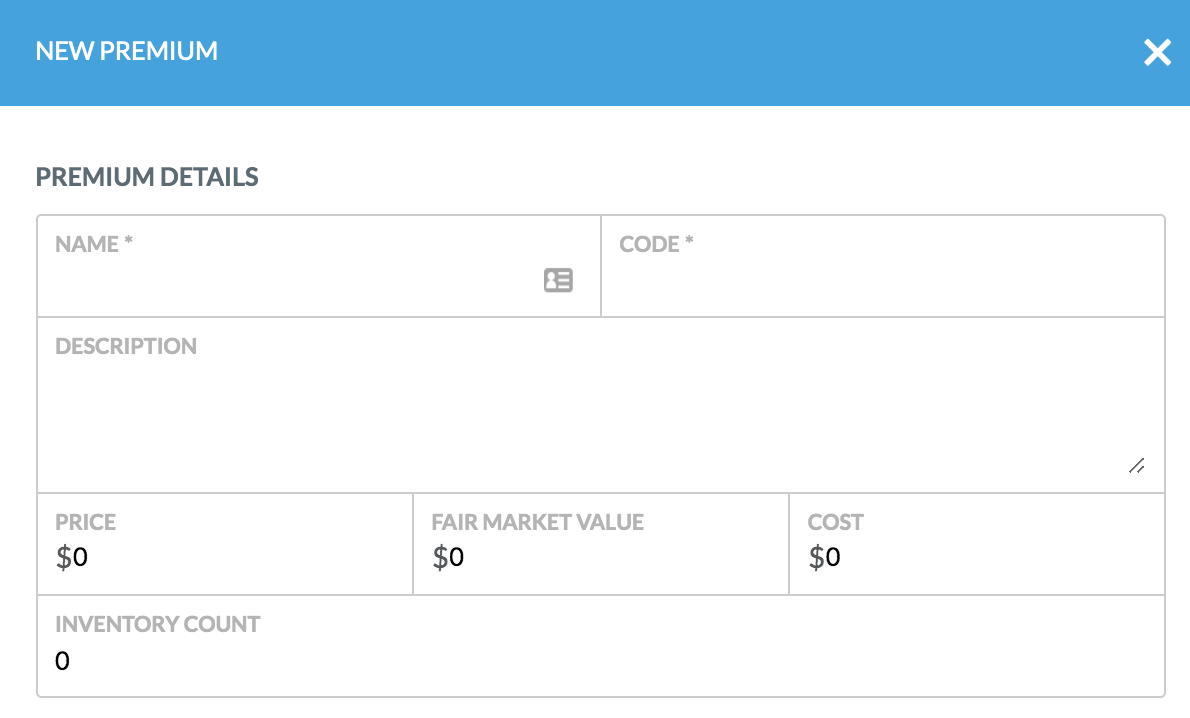Click the COST field label

click(x=835, y=522)
